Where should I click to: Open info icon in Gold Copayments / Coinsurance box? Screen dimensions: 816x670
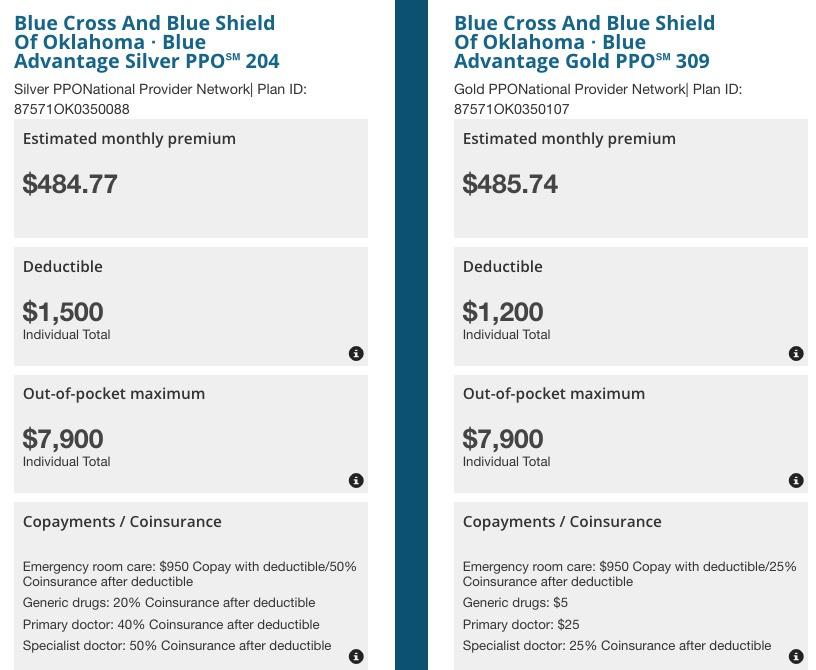[796, 657]
